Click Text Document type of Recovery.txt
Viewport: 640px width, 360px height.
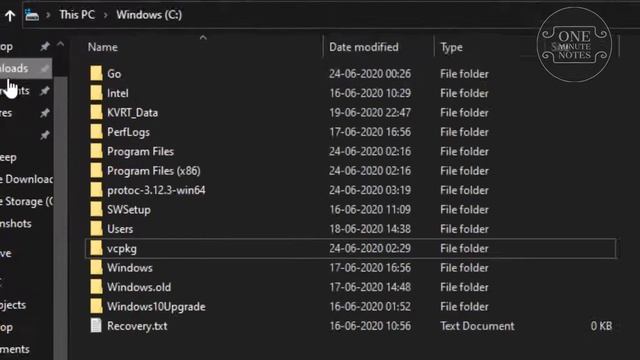(477, 326)
